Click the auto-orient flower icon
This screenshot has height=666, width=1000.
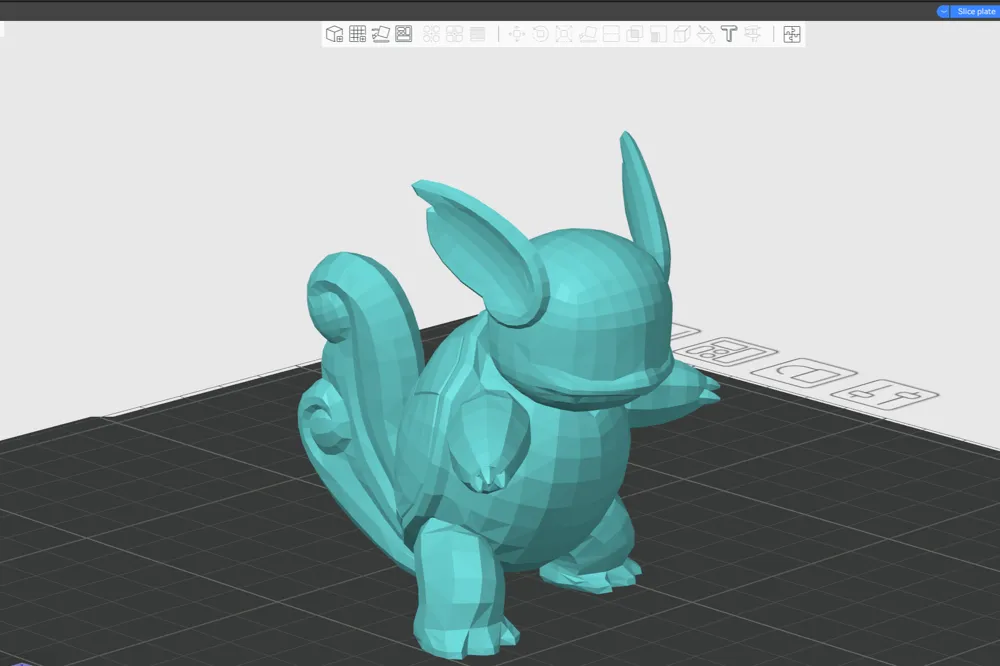click(431, 34)
